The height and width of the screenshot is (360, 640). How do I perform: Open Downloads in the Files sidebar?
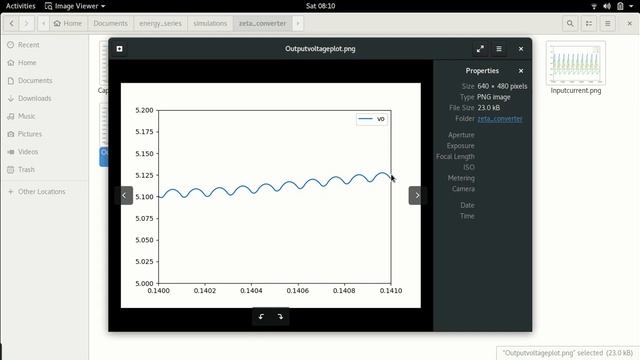(44, 98)
